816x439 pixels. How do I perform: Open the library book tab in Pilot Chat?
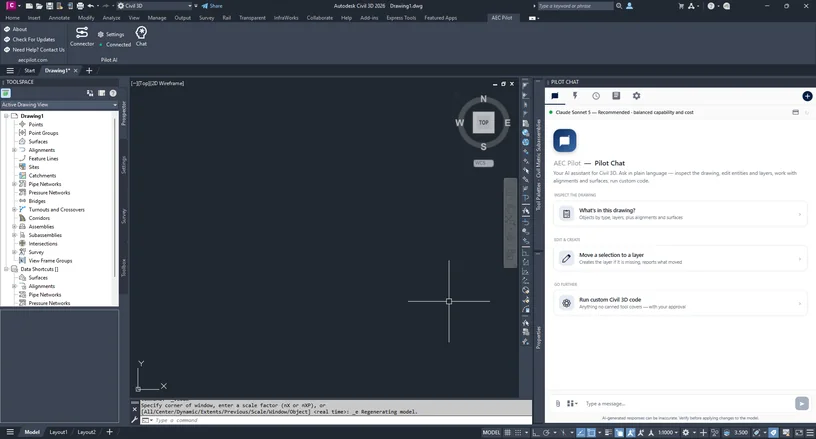coord(616,96)
